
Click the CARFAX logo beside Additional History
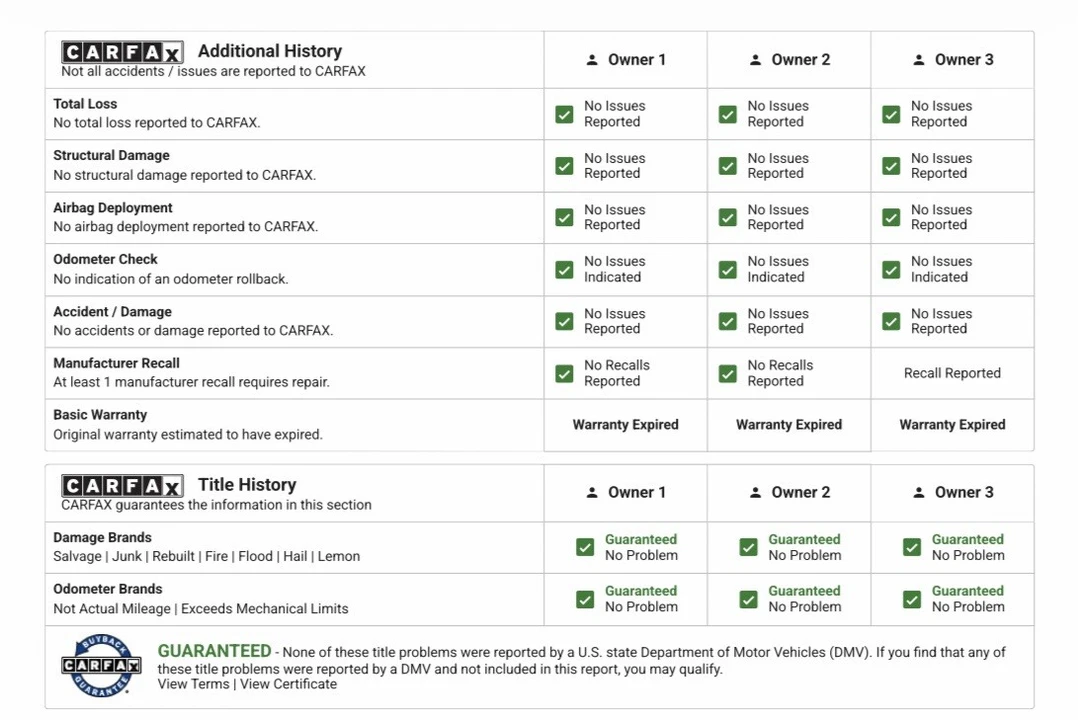[x=122, y=52]
